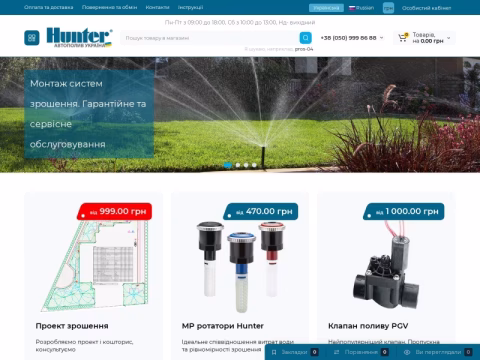This screenshot has width=480, height=360.
Task: Open the catalog menu grid icon
Action: [x=32, y=38]
